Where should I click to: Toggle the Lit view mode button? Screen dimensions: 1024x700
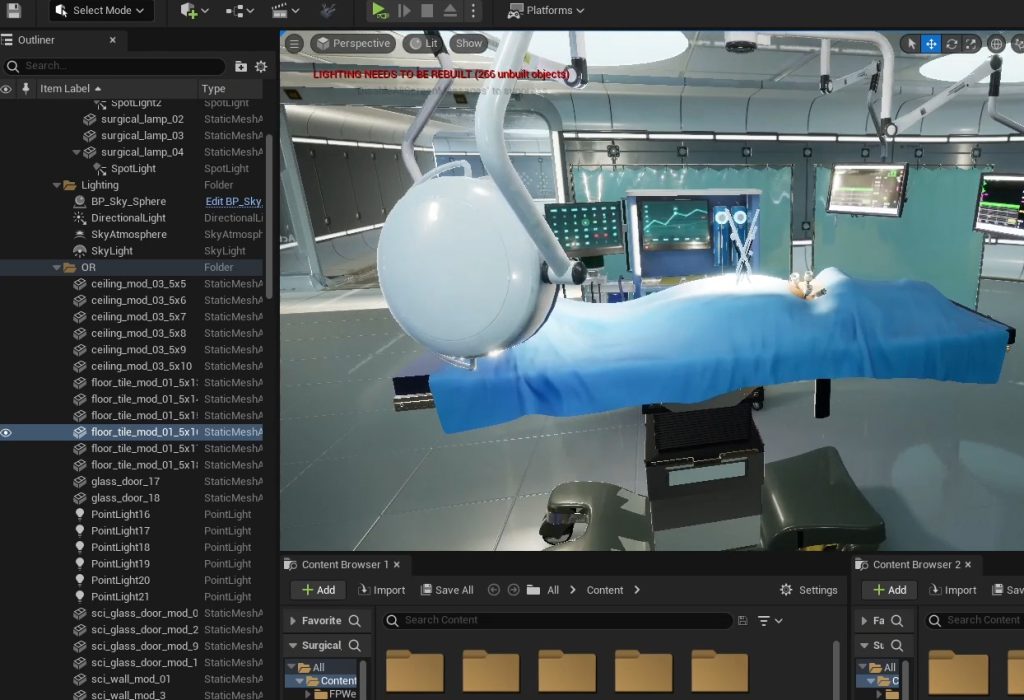(423, 44)
